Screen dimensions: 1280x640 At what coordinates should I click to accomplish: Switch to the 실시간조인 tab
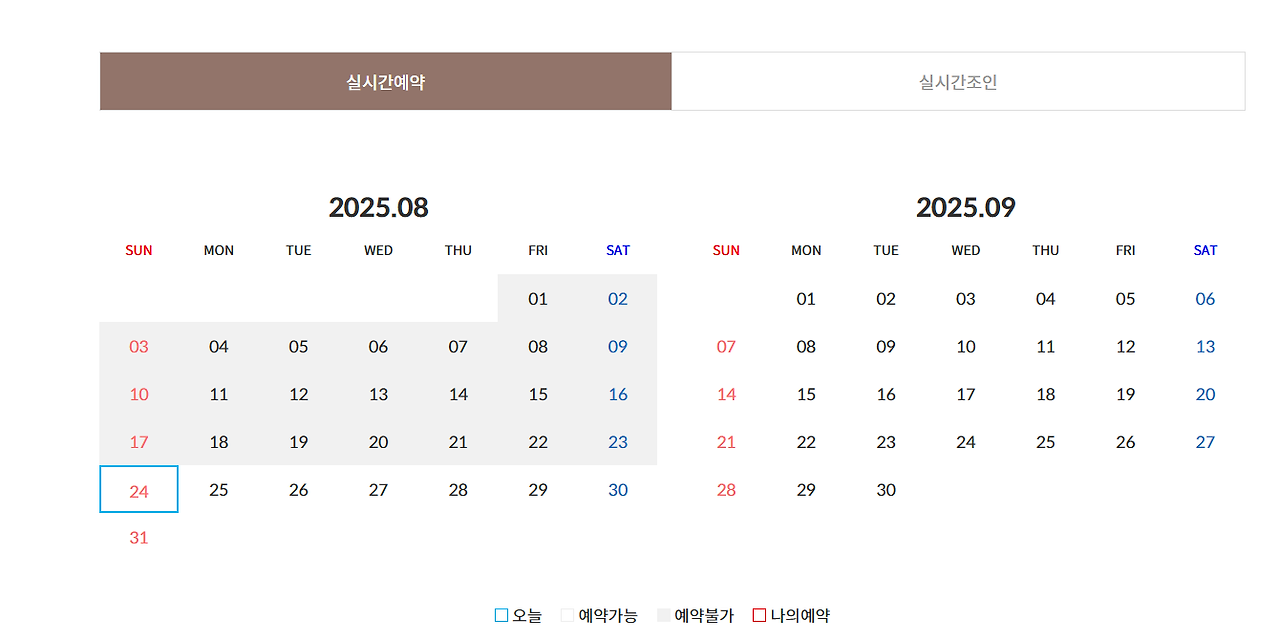click(x=957, y=81)
